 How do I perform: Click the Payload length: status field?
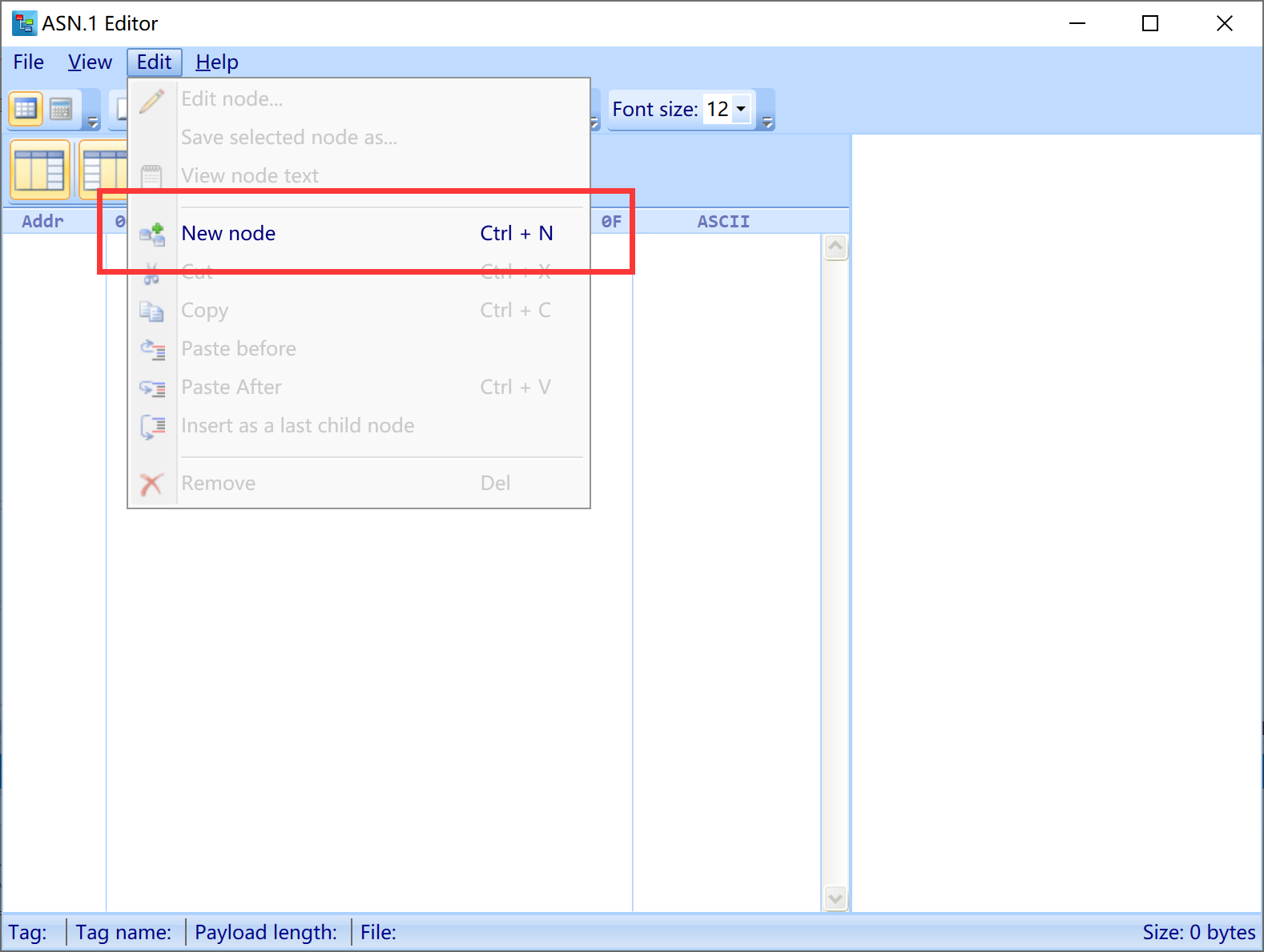tap(266, 933)
